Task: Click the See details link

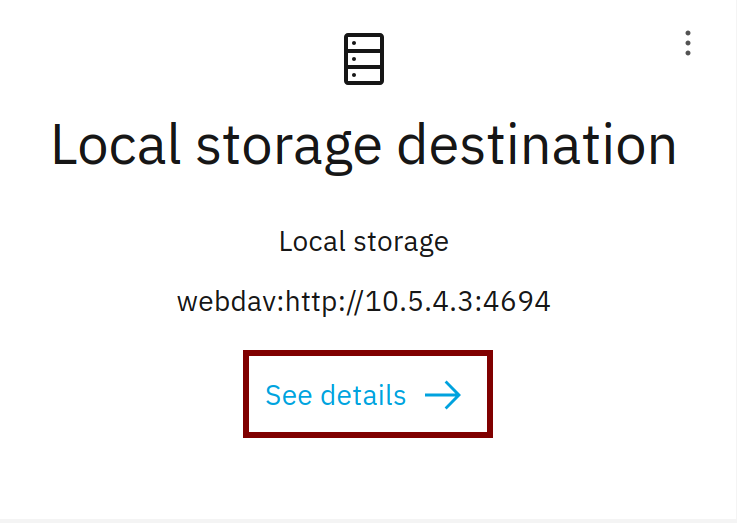Action: point(336,396)
